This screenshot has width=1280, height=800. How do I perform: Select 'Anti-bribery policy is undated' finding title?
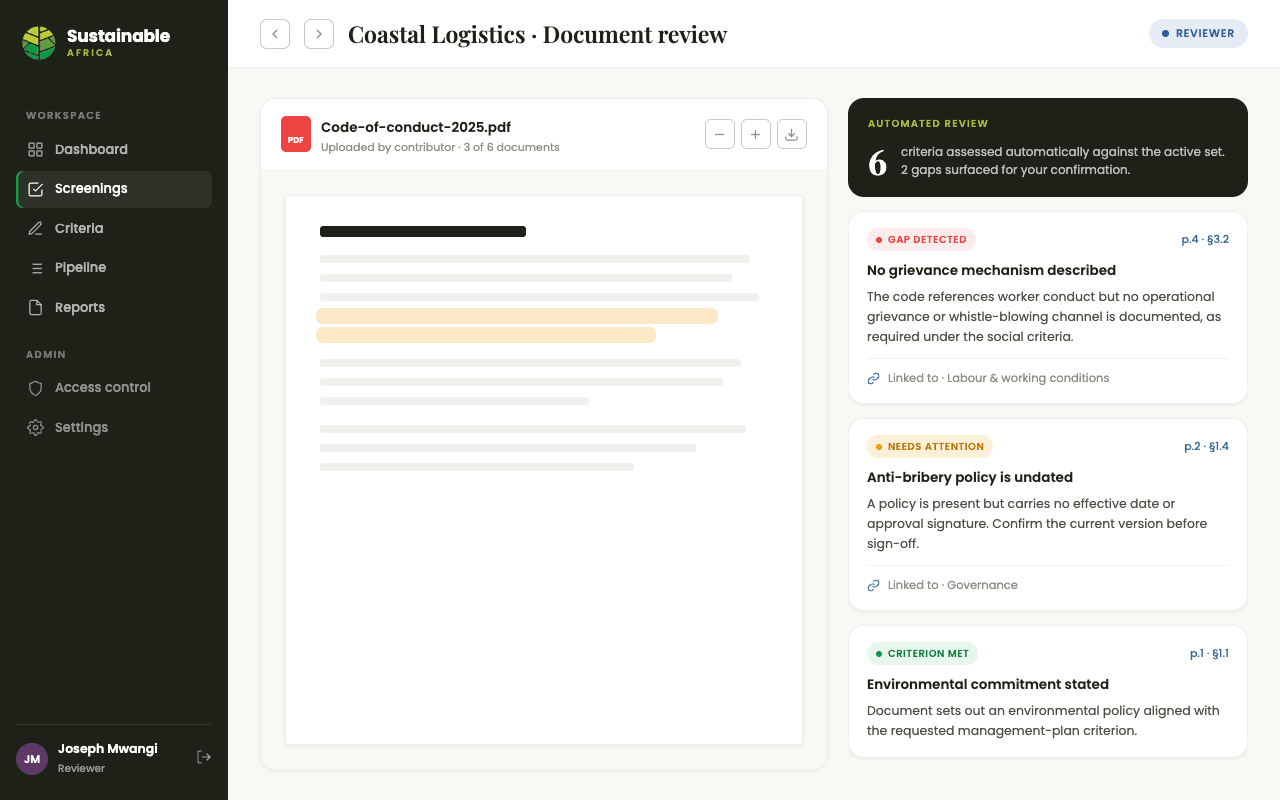(970, 477)
